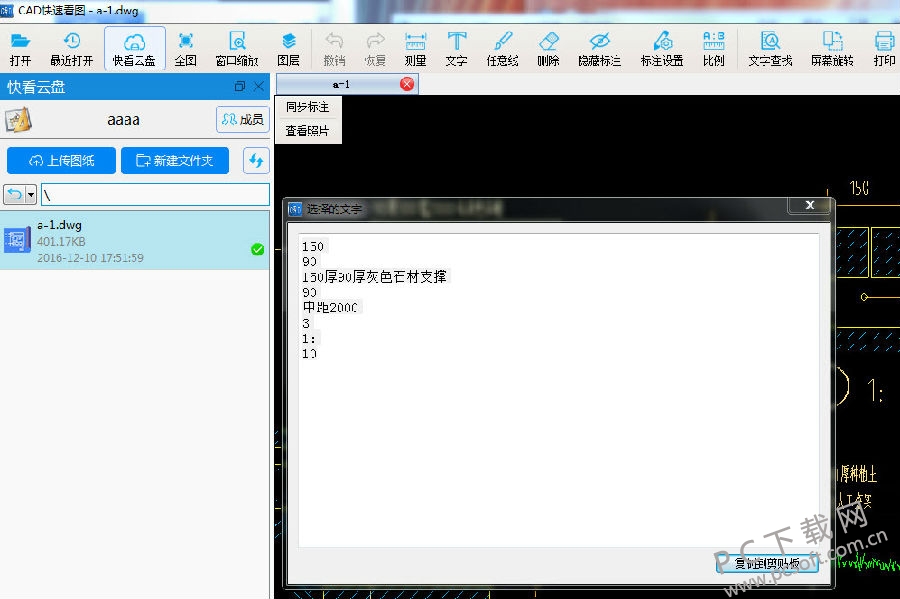This screenshot has width=900, height=599.
Task: Click the green synced checkmark icon
Action: (258, 249)
